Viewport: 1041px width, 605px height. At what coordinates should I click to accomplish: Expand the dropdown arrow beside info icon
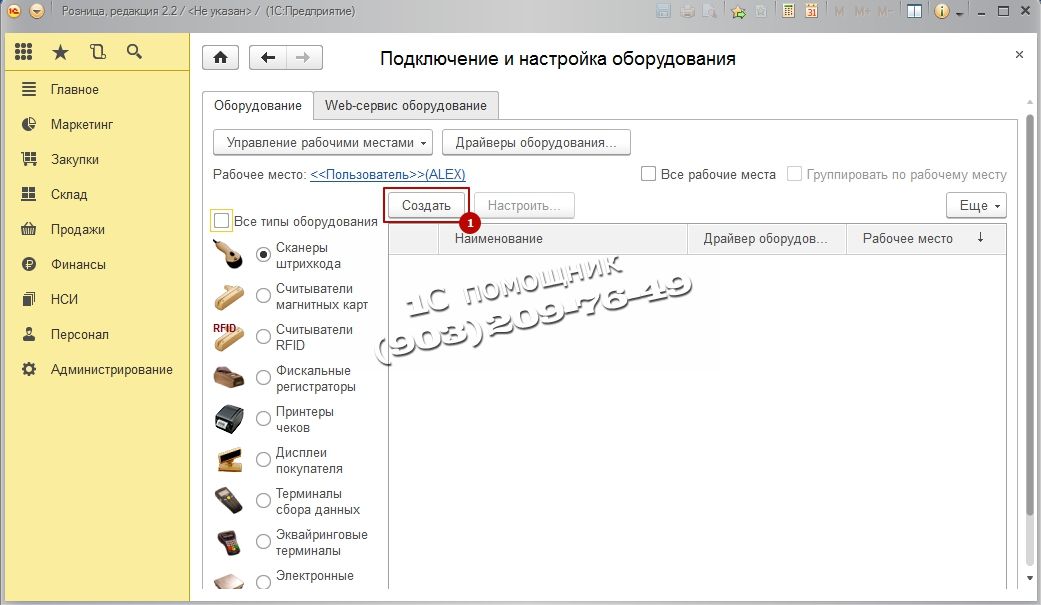(960, 13)
